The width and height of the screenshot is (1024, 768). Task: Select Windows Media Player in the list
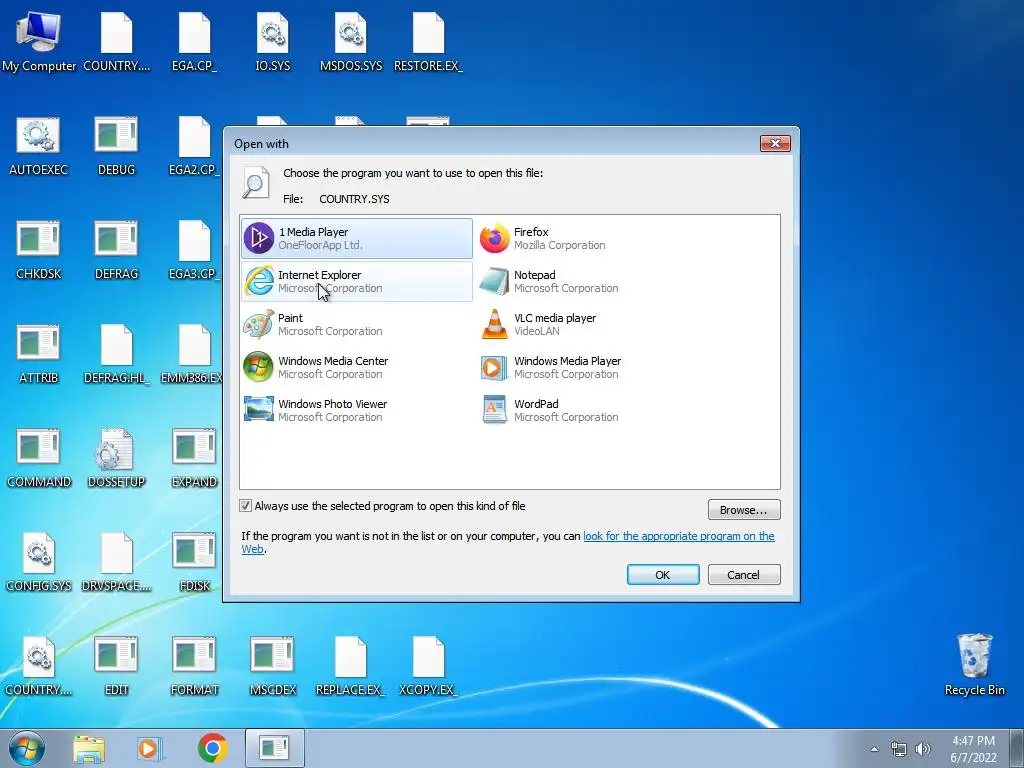coord(592,368)
